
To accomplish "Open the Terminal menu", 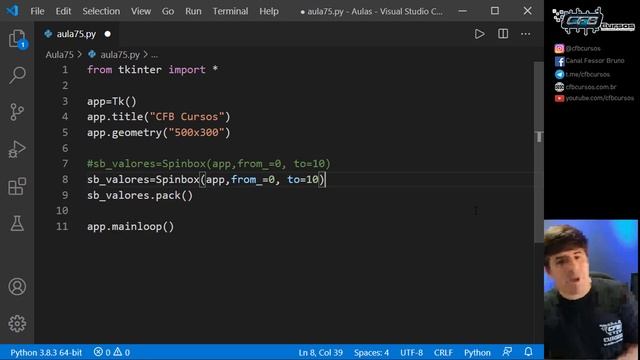I will click(230, 11).
